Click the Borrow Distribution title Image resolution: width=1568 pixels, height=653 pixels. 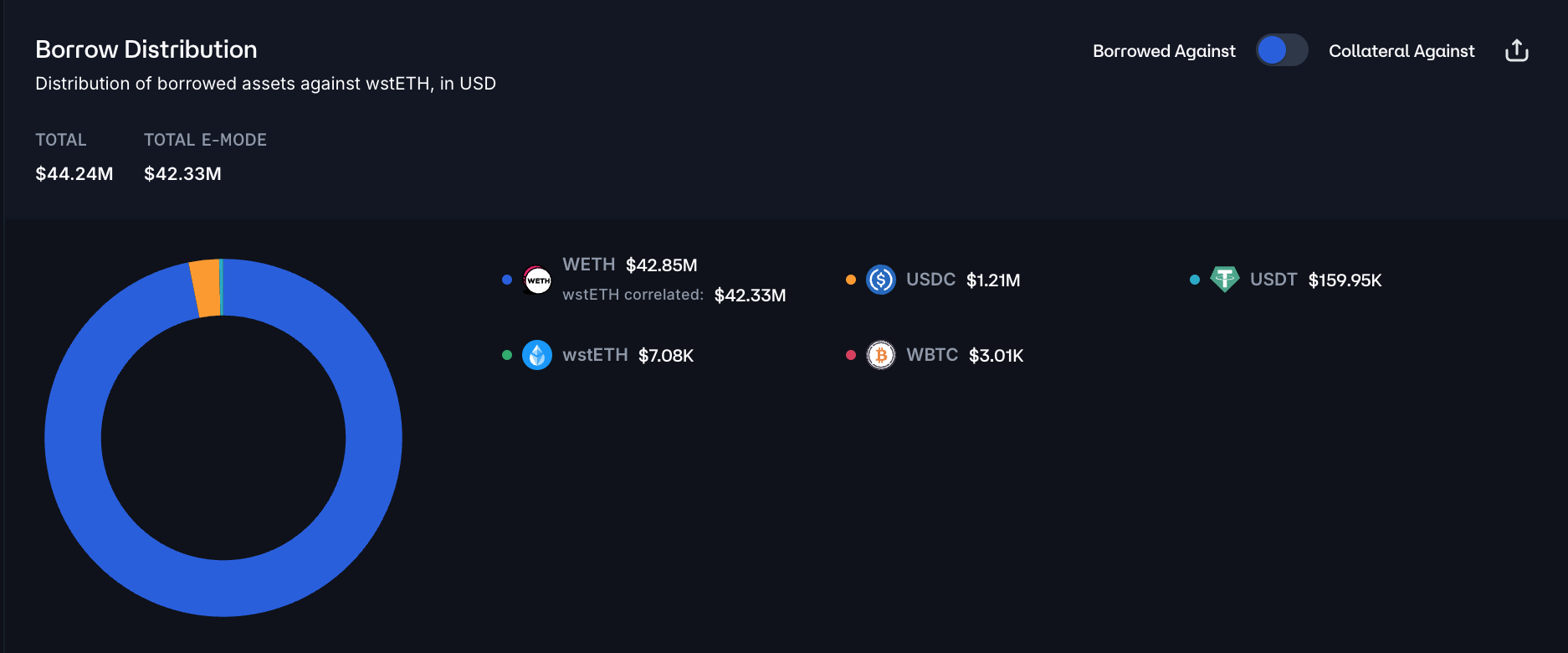pyautogui.click(x=146, y=49)
